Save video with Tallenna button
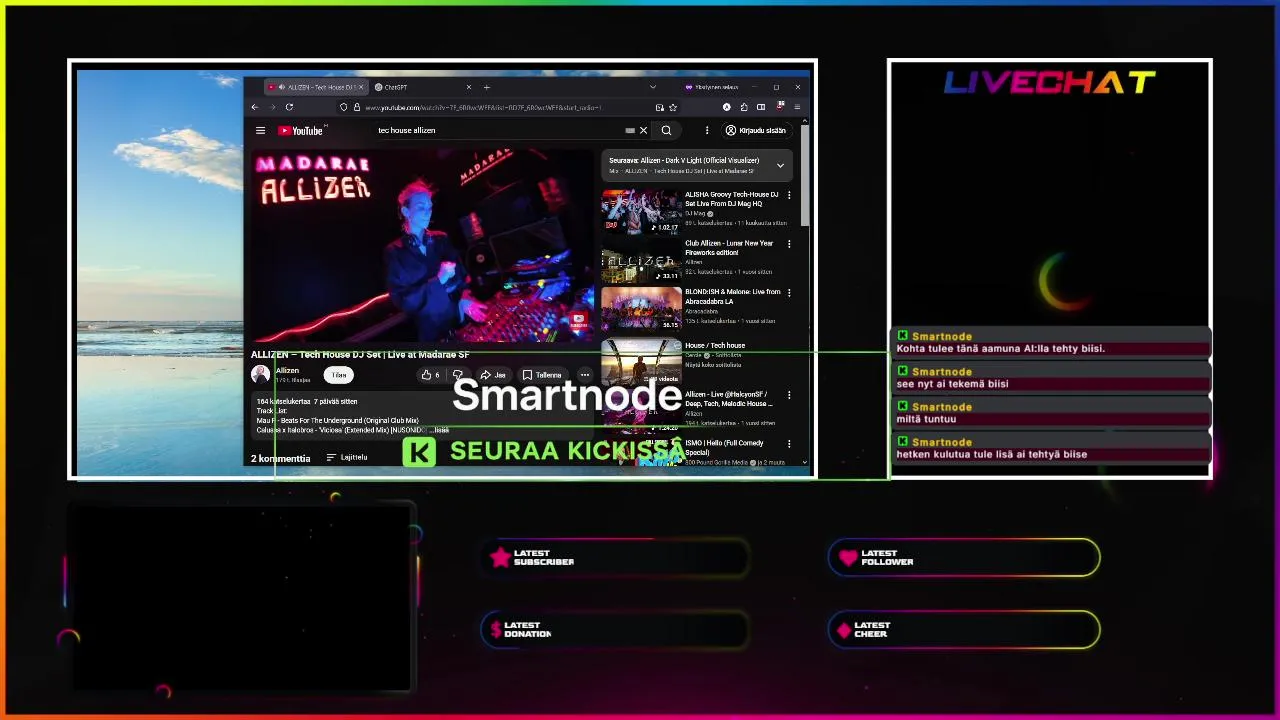This screenshot has width=1280, height=720. 542,375
